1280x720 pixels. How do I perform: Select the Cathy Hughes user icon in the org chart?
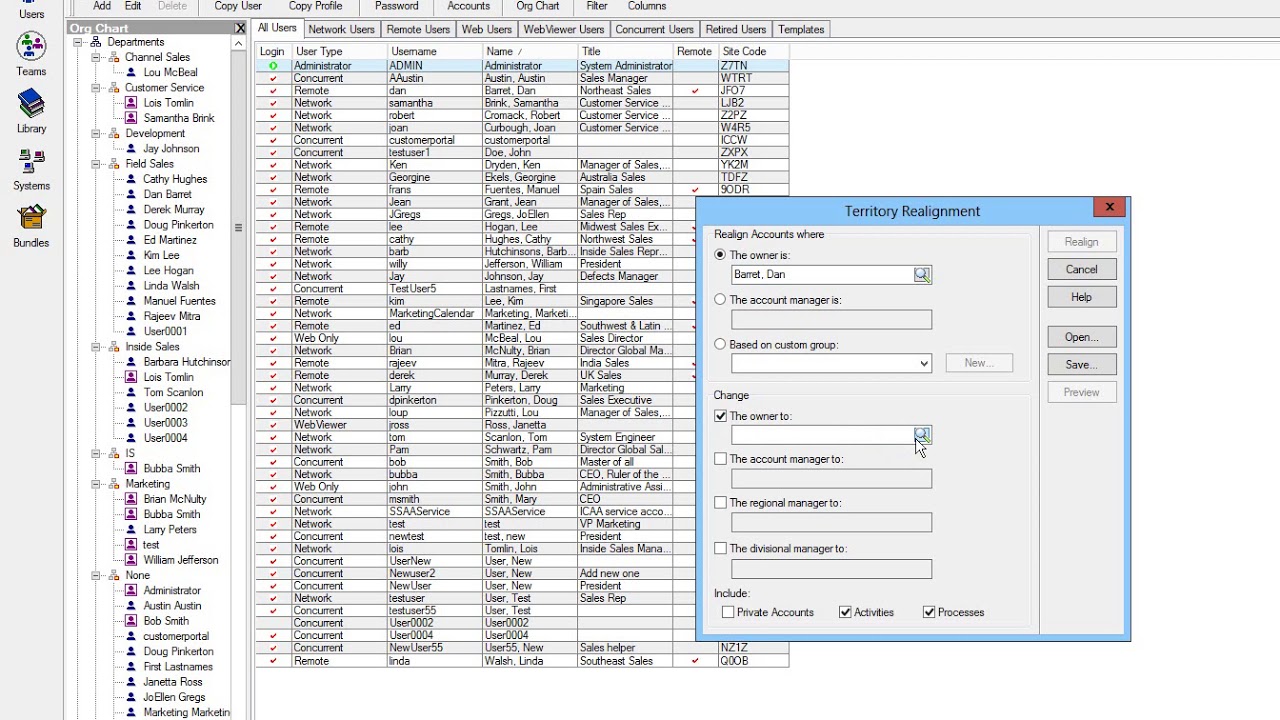tap(131, 179)
